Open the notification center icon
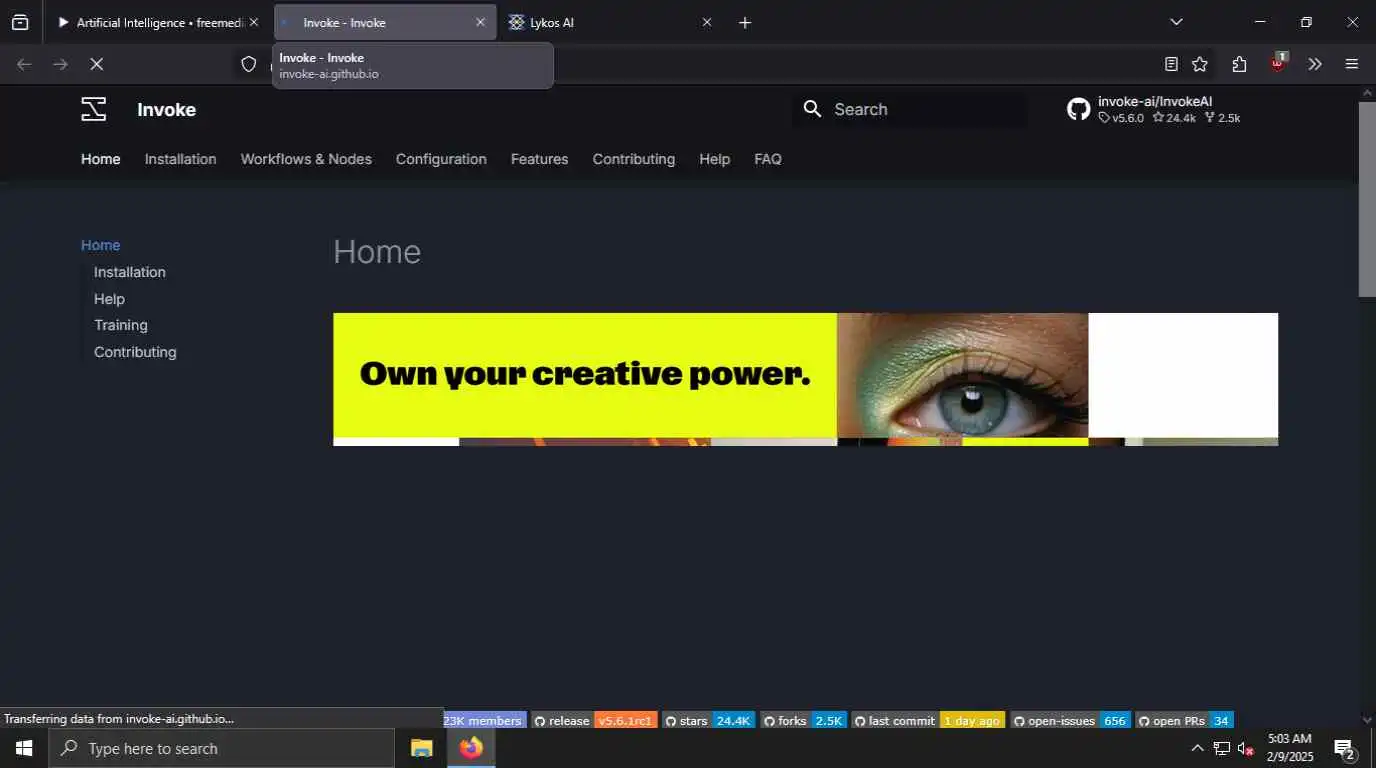The width and height of the screenshot is (1376, 768). pos(1344,748)
